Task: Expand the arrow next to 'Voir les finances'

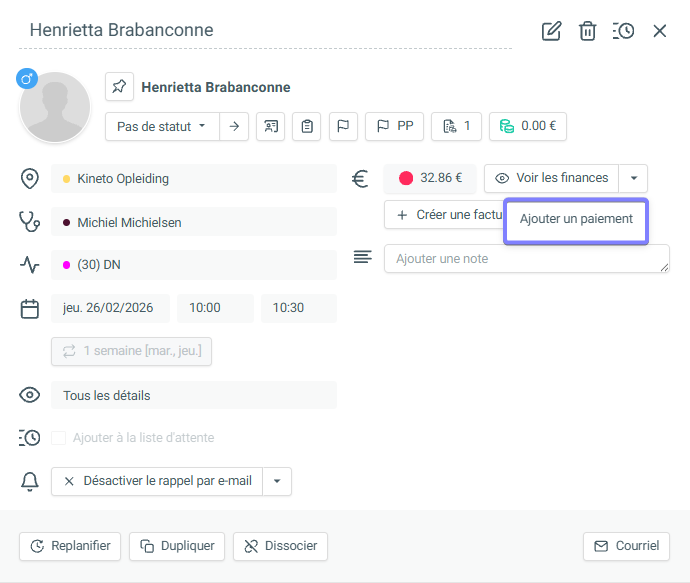Action: coord(633,179)
